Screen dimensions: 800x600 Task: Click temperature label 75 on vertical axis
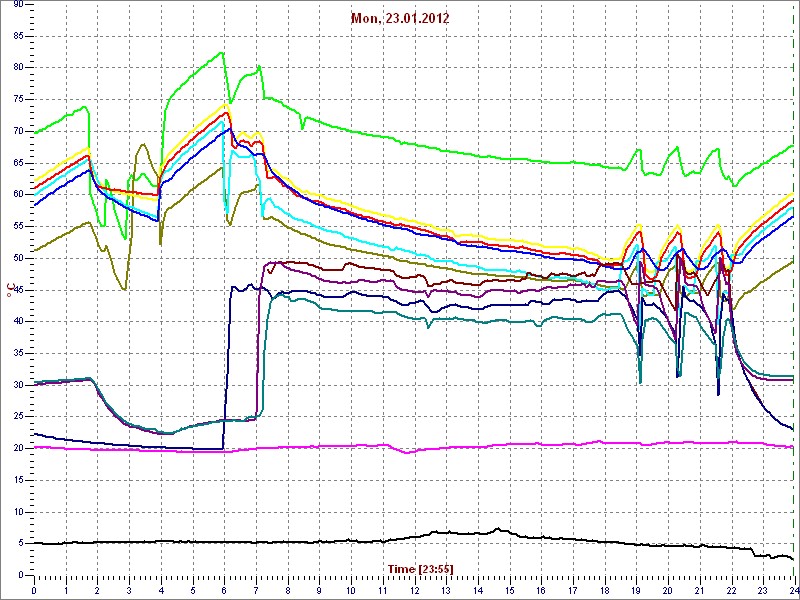click(x=18, y=99)
